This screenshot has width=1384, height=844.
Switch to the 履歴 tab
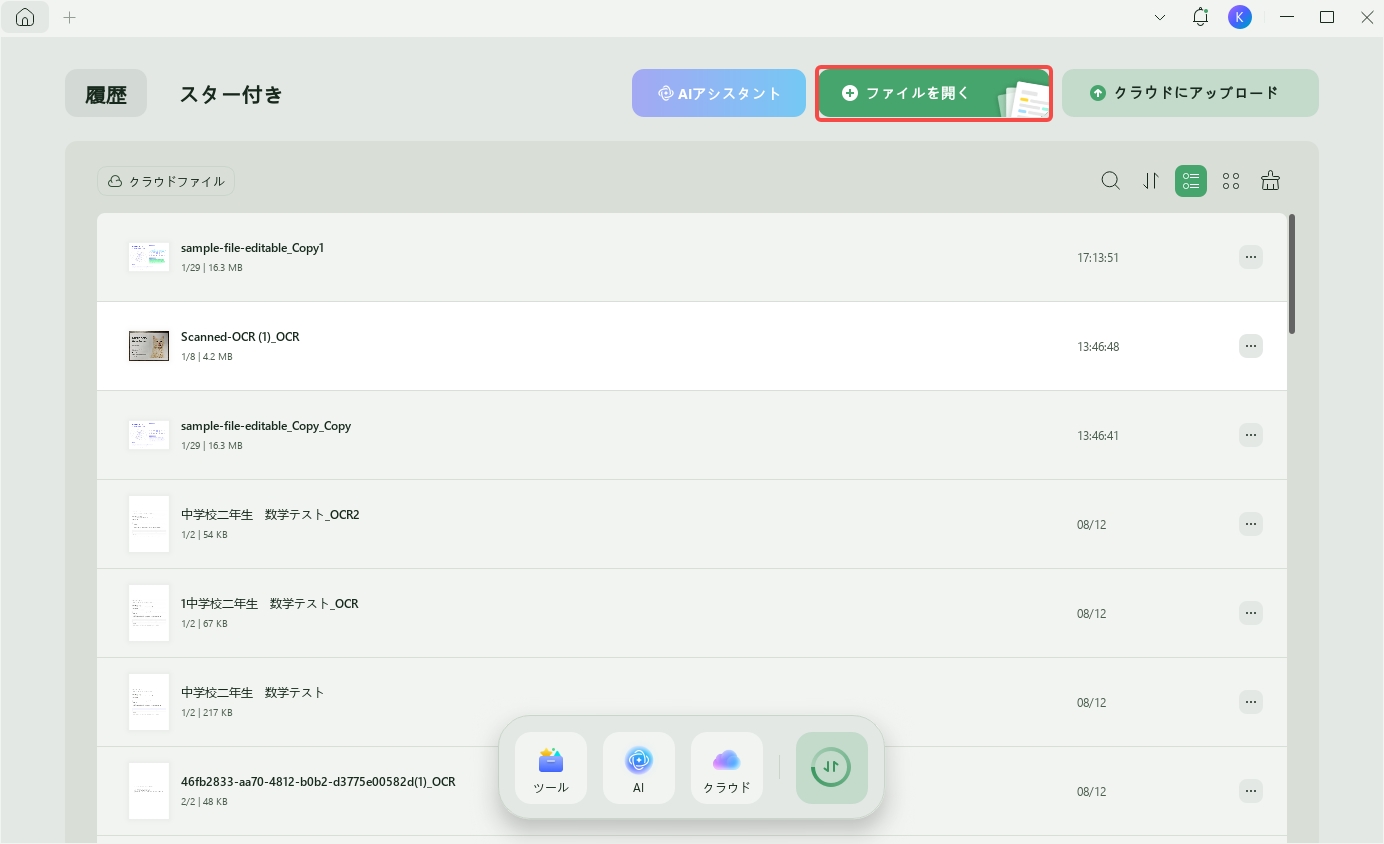[x=106, y=94]
